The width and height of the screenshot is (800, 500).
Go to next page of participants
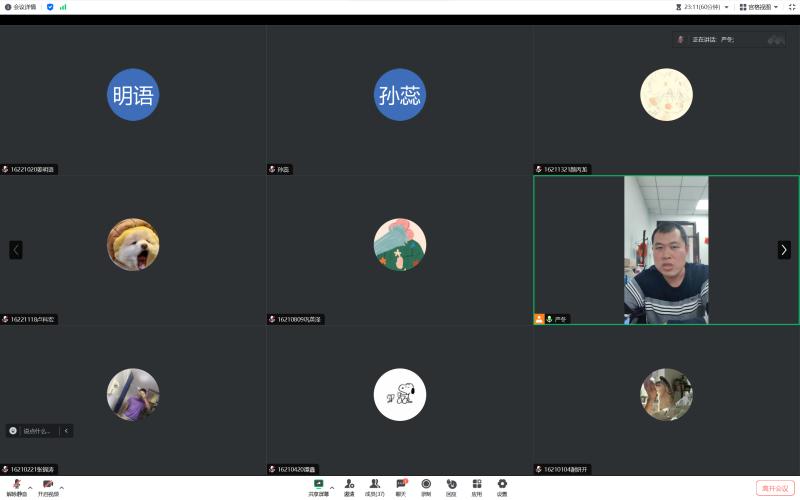pos(784,250)
